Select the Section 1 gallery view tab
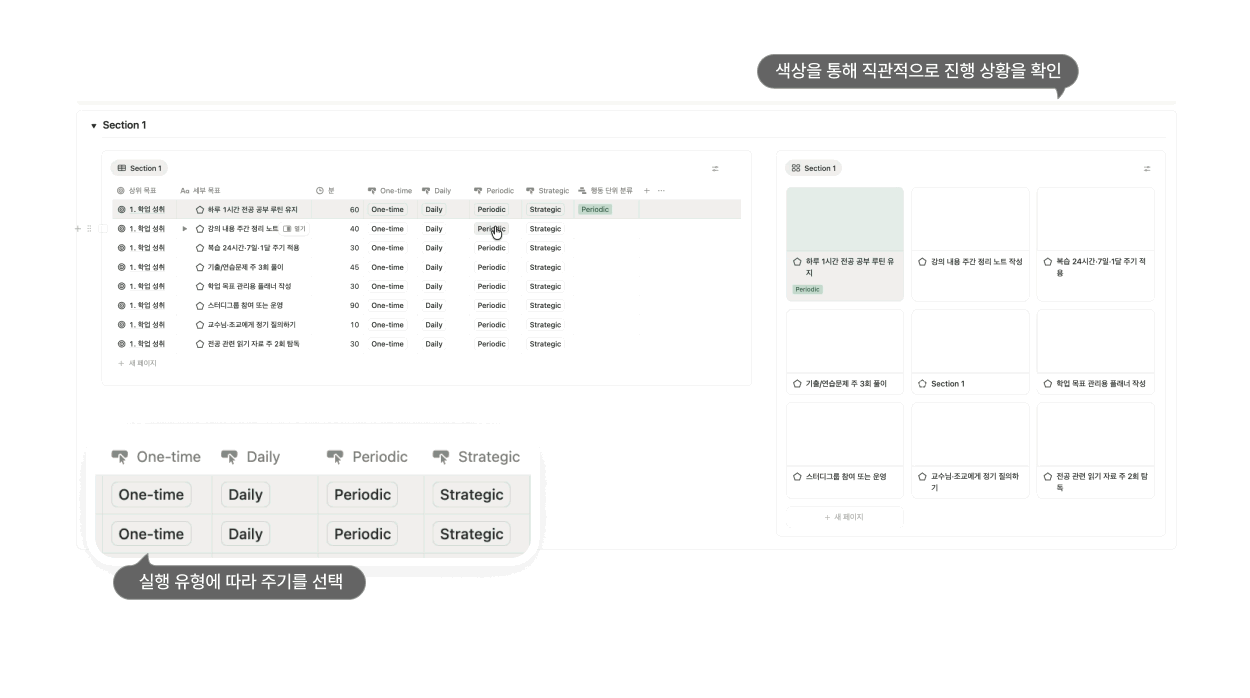This screenshot has height=698, width=1250. pos(813,168)
